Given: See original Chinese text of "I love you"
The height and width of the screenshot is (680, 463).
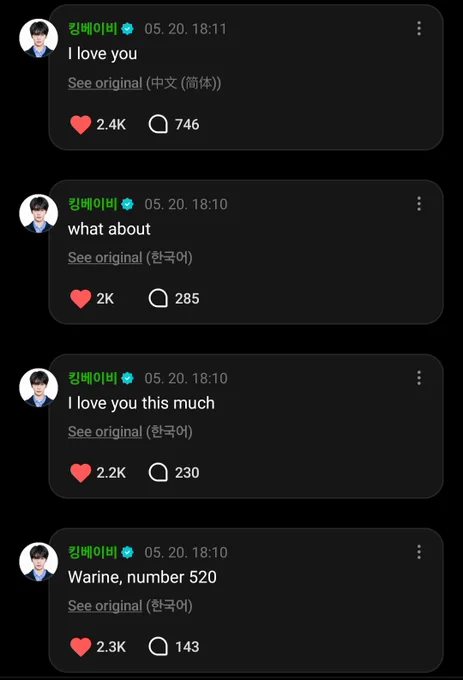Looking at the screenshot, I should tap(105, 83).
